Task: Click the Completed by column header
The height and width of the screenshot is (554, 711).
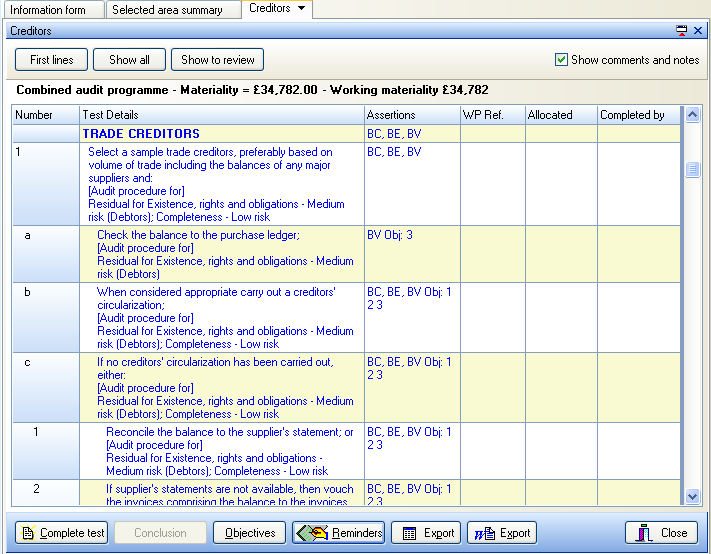Action: tap(639, 115)
